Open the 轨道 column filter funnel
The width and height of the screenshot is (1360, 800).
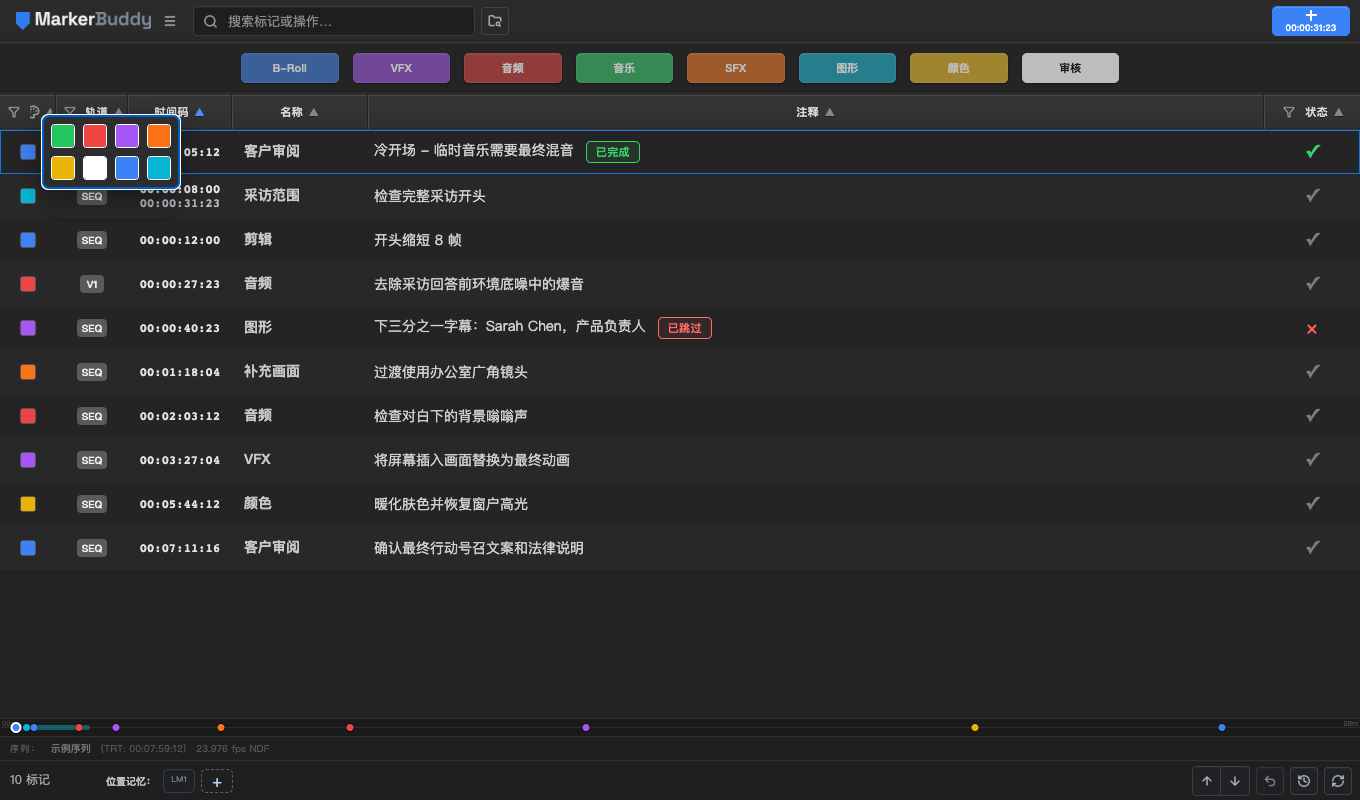[70, 112]
